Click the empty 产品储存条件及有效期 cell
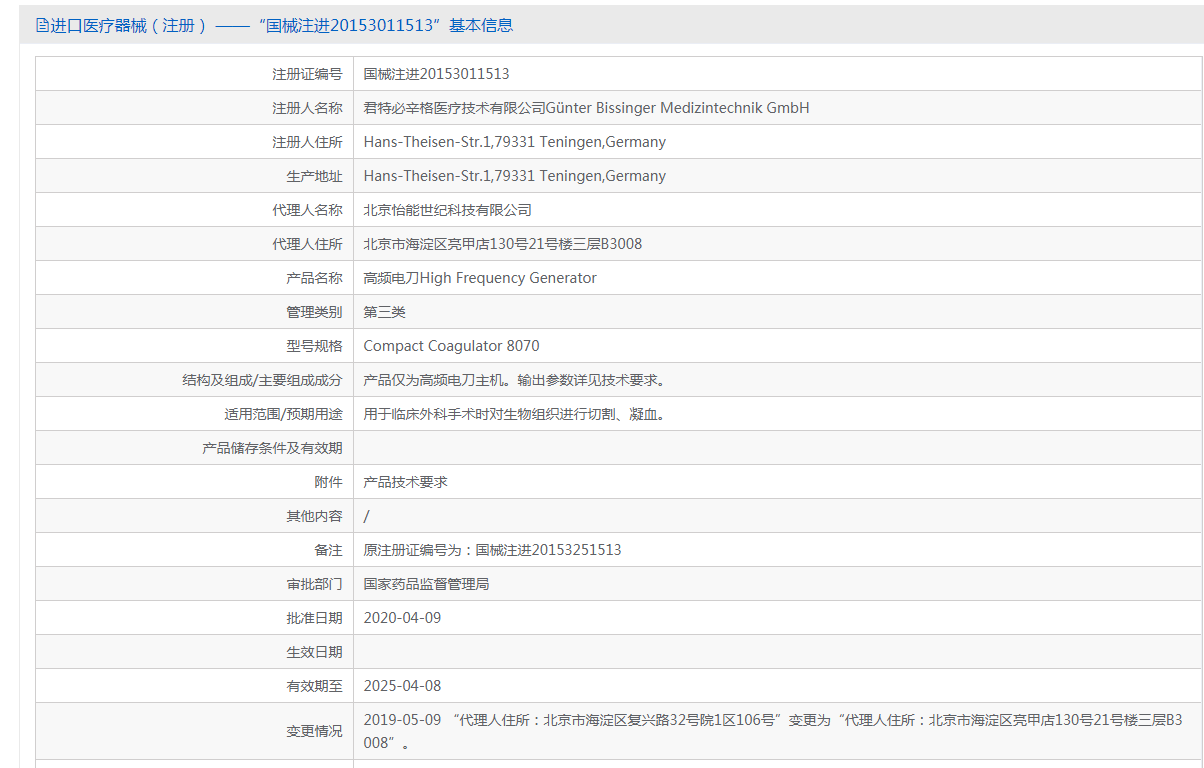 (778, 448)
